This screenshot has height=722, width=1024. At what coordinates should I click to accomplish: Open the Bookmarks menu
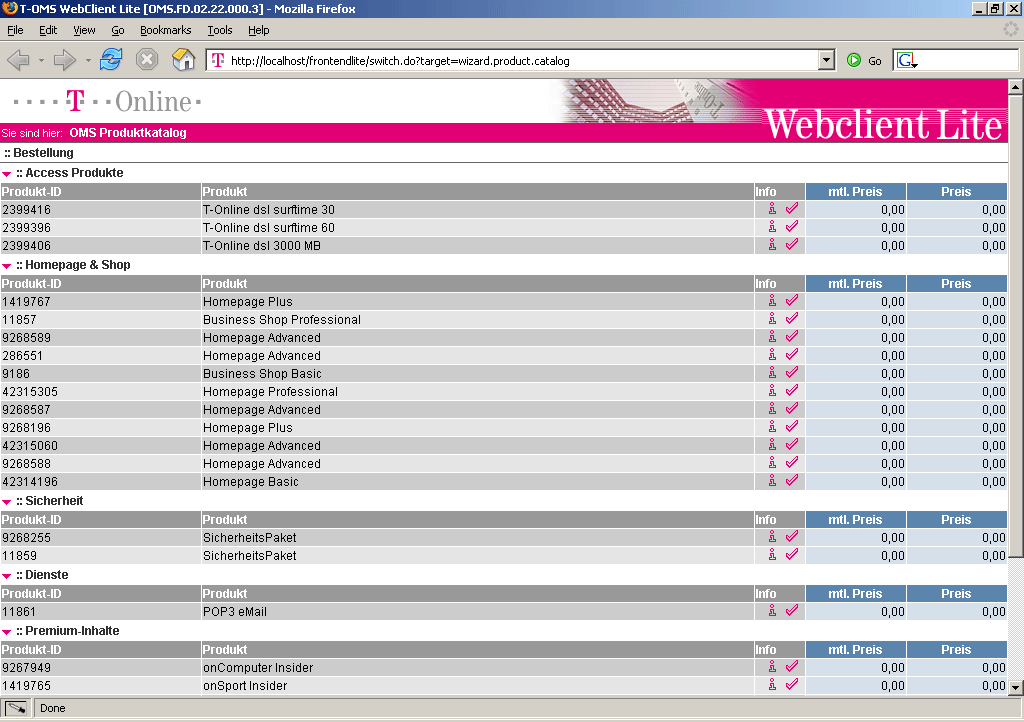point(165,31)
